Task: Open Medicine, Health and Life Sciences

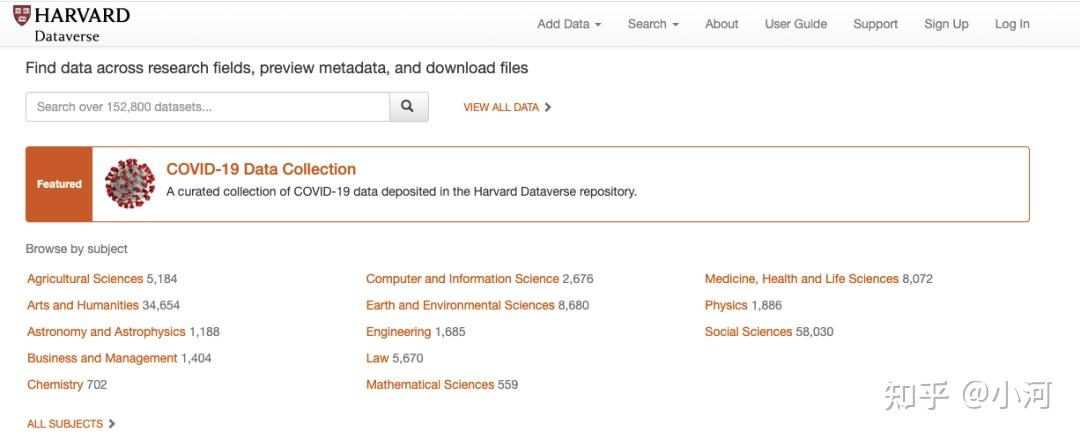Action: coord(801,279)
